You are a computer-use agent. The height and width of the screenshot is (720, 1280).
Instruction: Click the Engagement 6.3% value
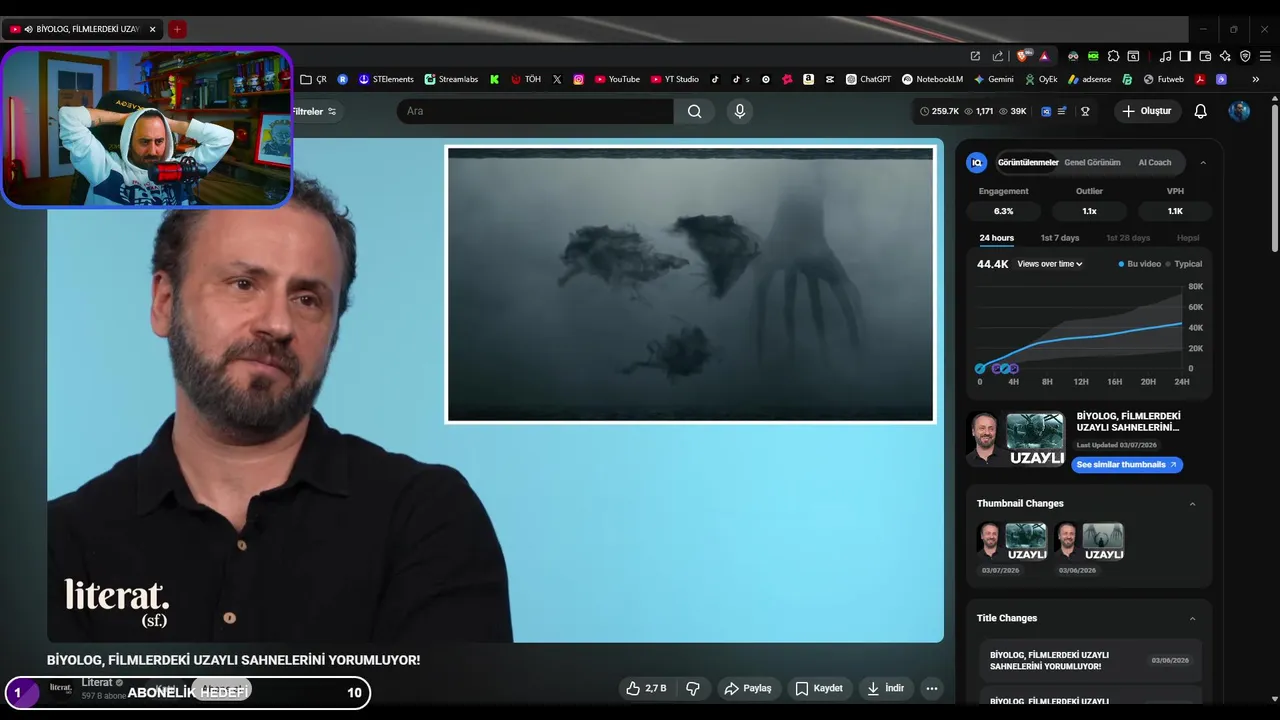(x=1003, y=211)
